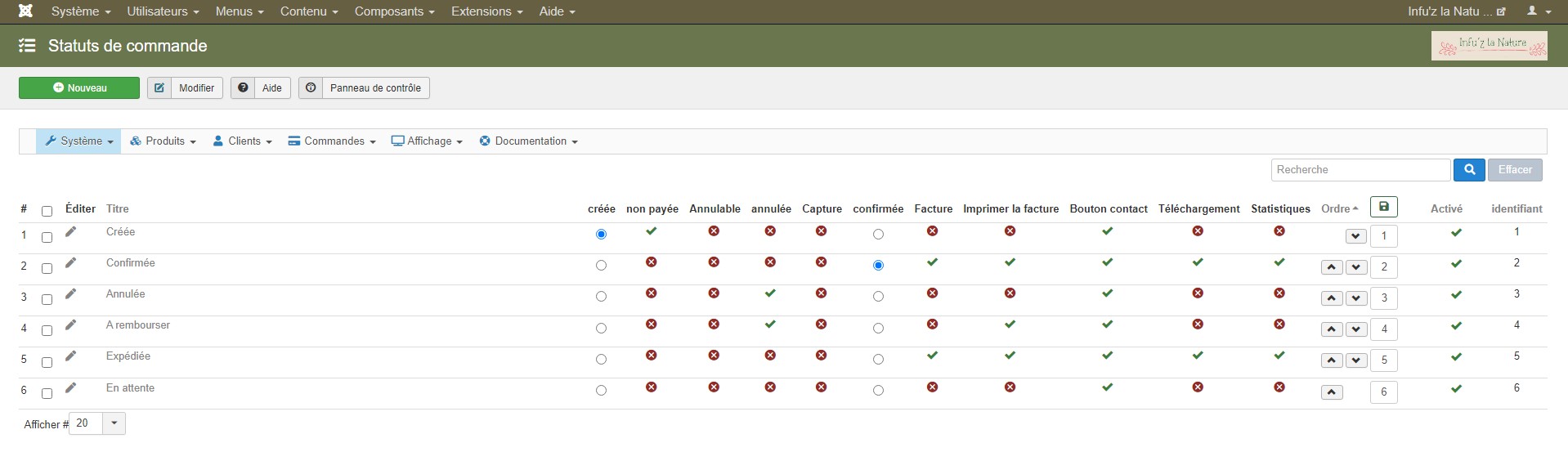1568x470 pixels.
Task: Select créée radio button for Annulée row
Action: coord(601,297)
